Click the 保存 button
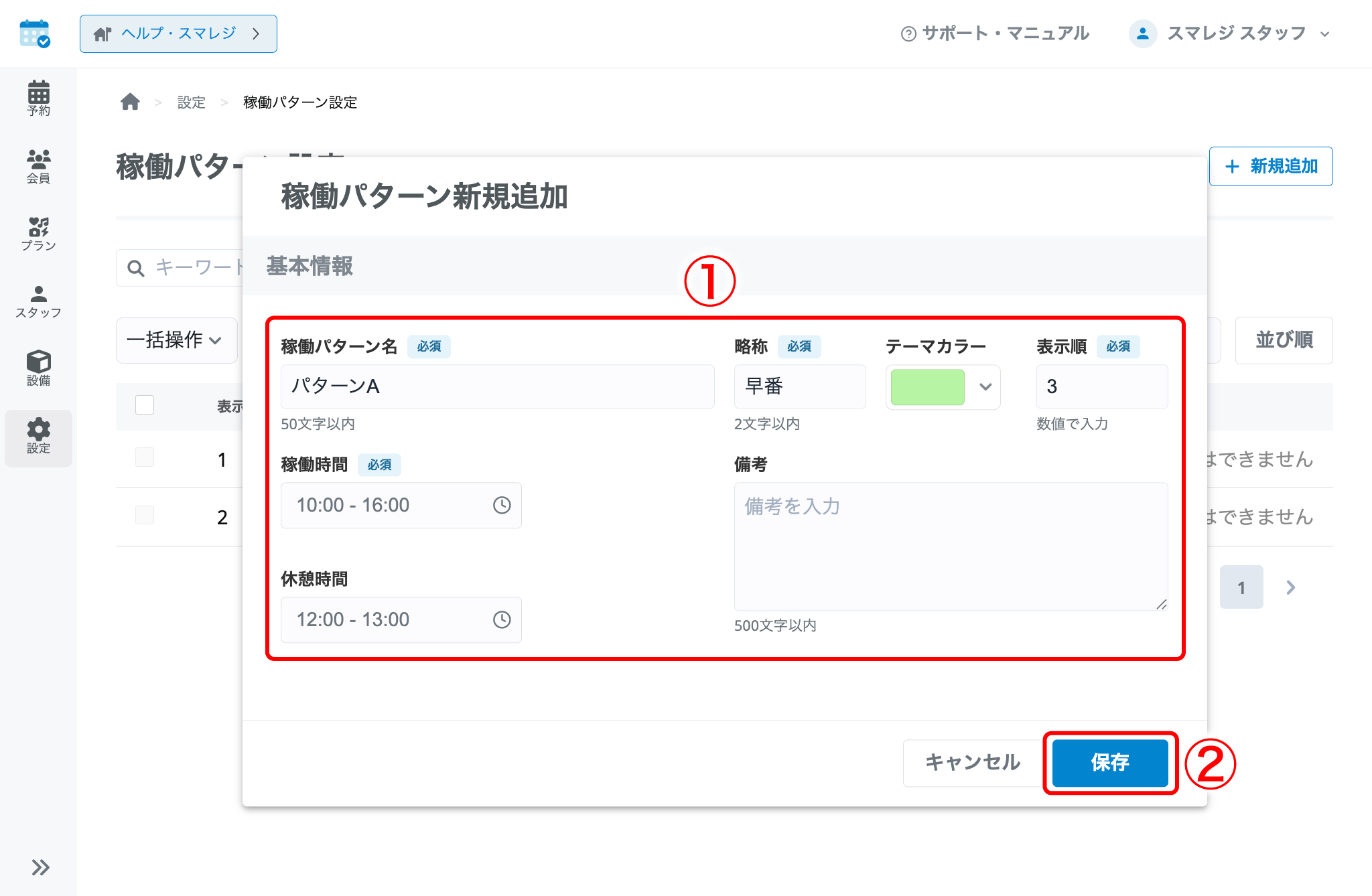Screen dimensions: 1372x896 click(1110, 763)
